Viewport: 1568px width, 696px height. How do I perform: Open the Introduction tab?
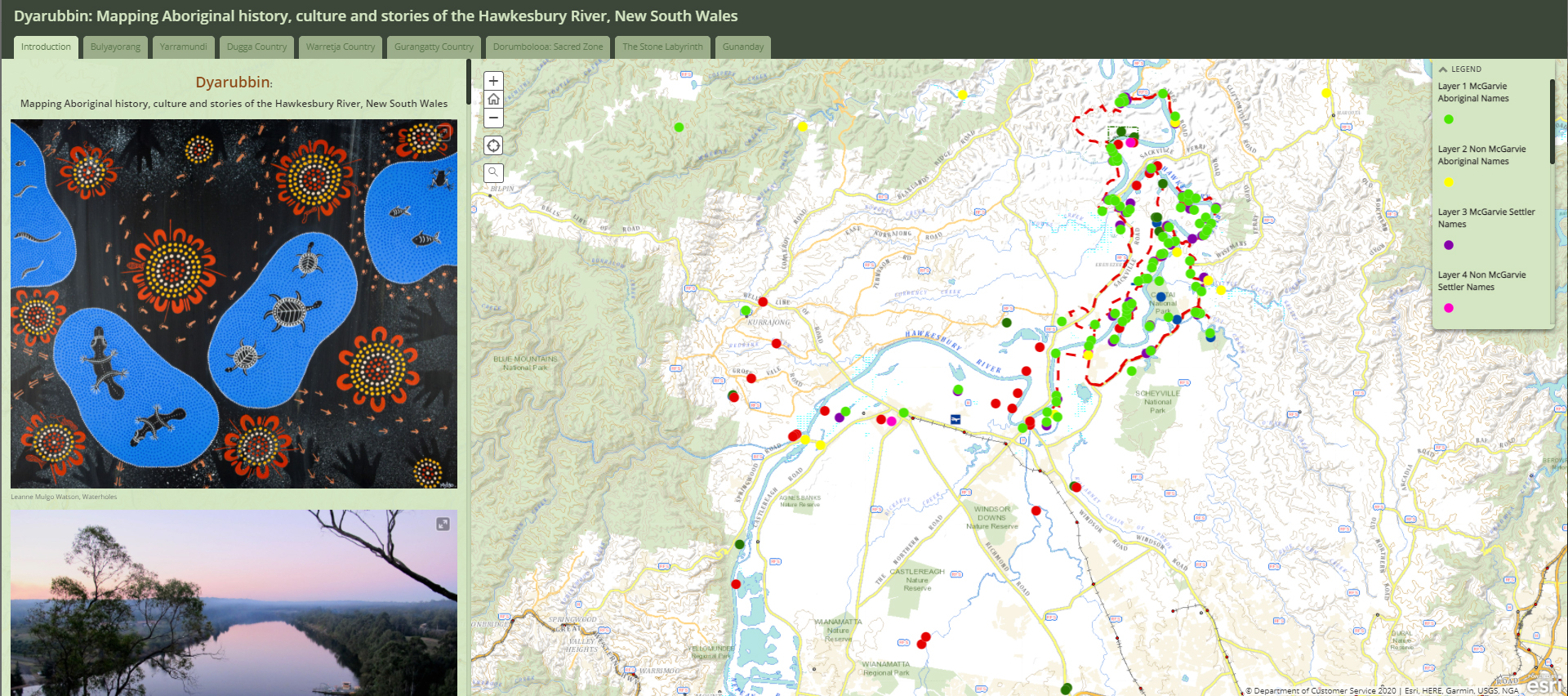(46, 47)
